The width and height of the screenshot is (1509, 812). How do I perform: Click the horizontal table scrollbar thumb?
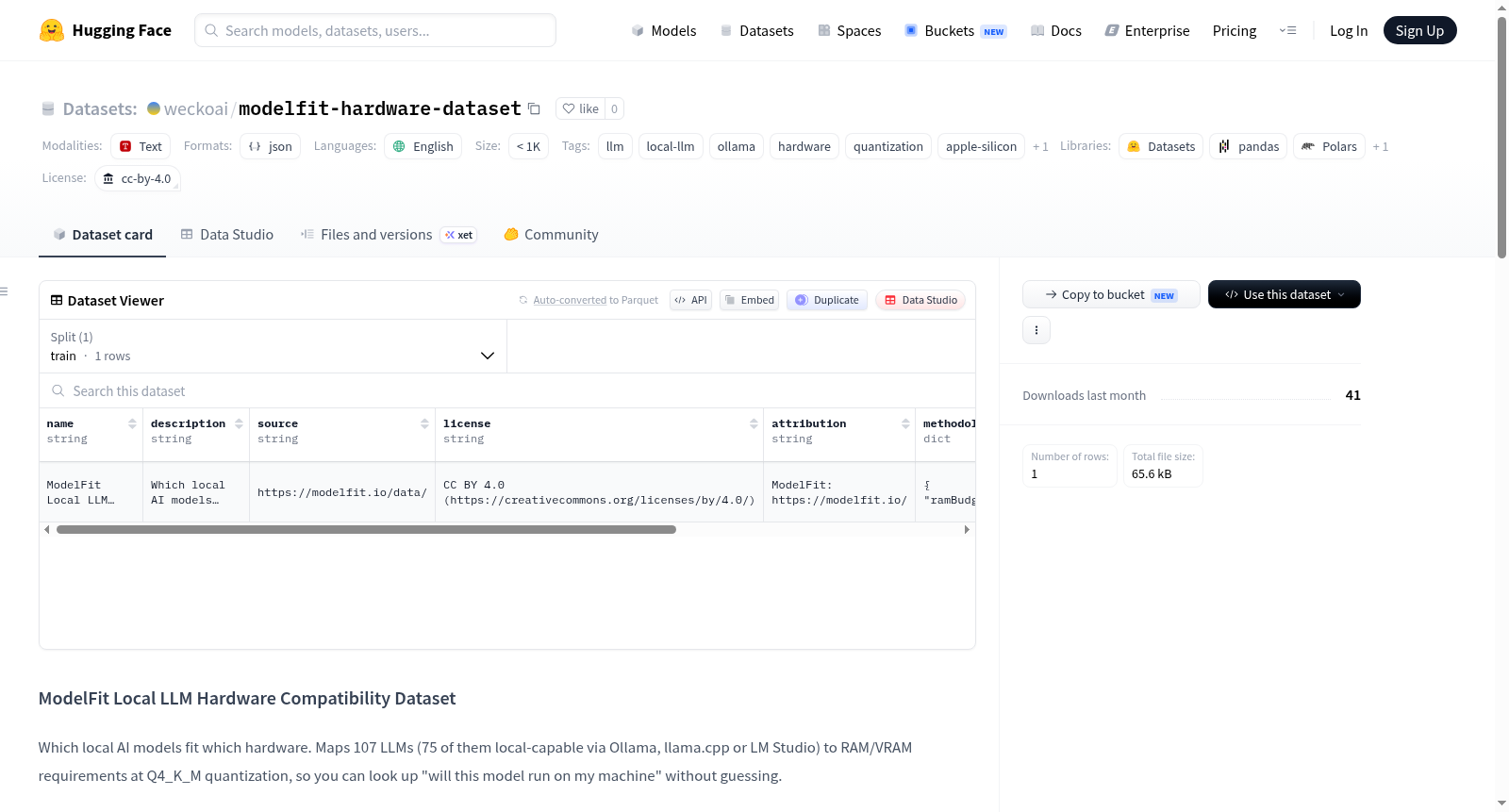point(366,530)
